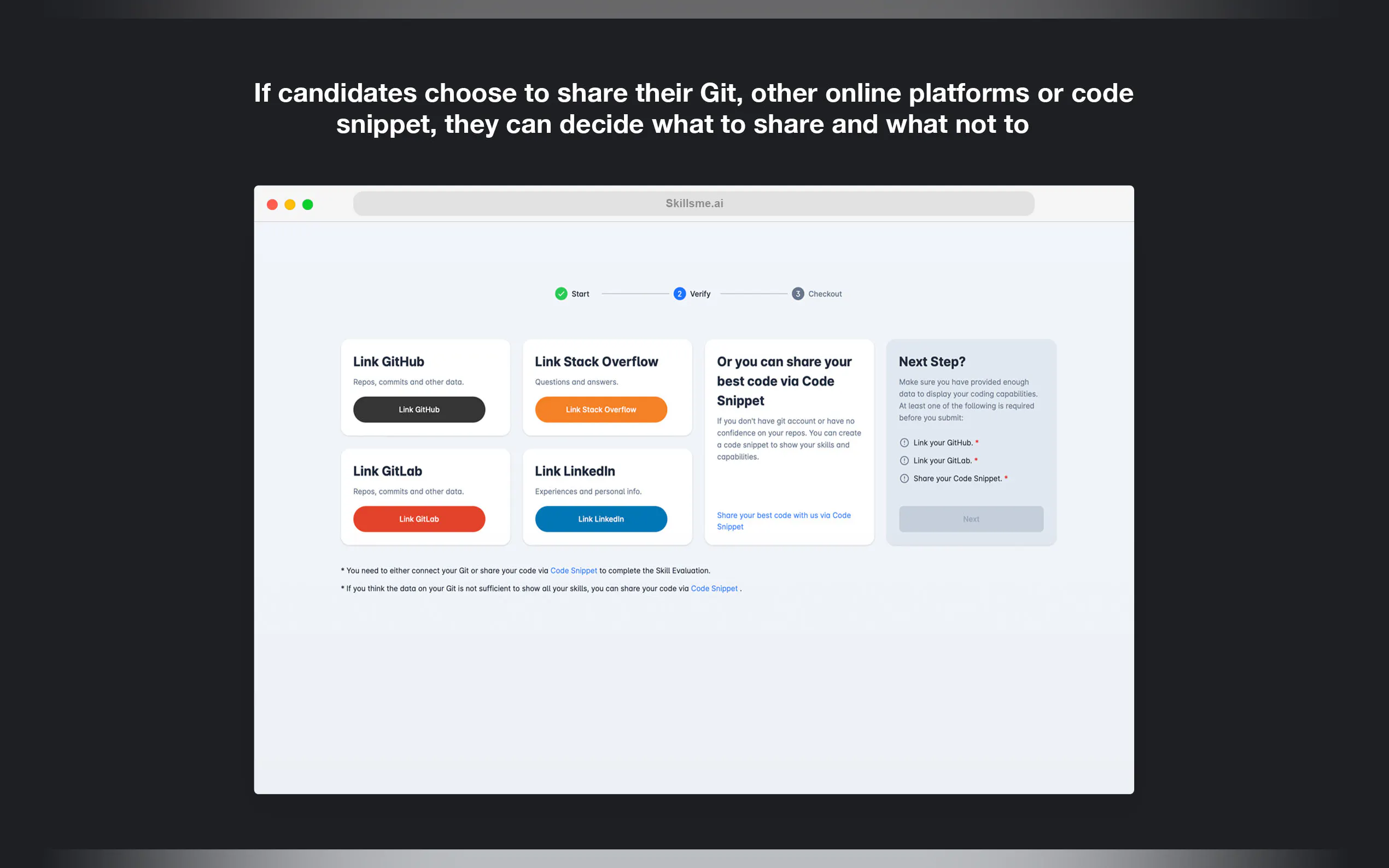The width and height of the screenshot is (1389, 868).
Task: Click the Verify step label
Action: tap(700, 294)
